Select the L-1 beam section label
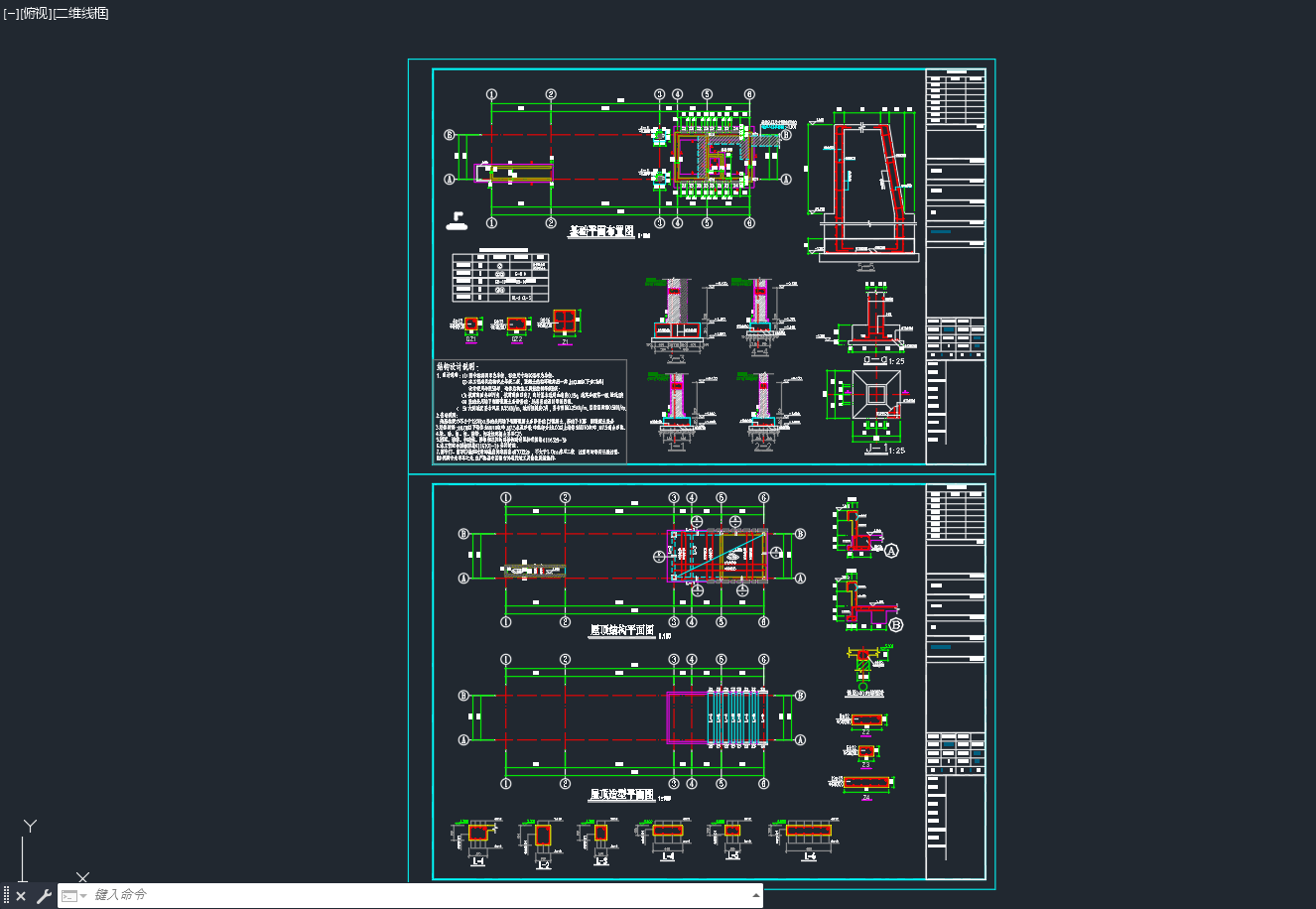Screen dimensions: 1316x909 (478, 860)
